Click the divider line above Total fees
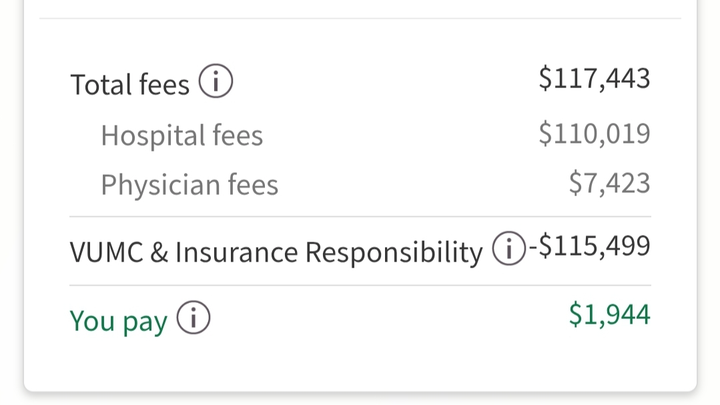 tap(360, 18)
